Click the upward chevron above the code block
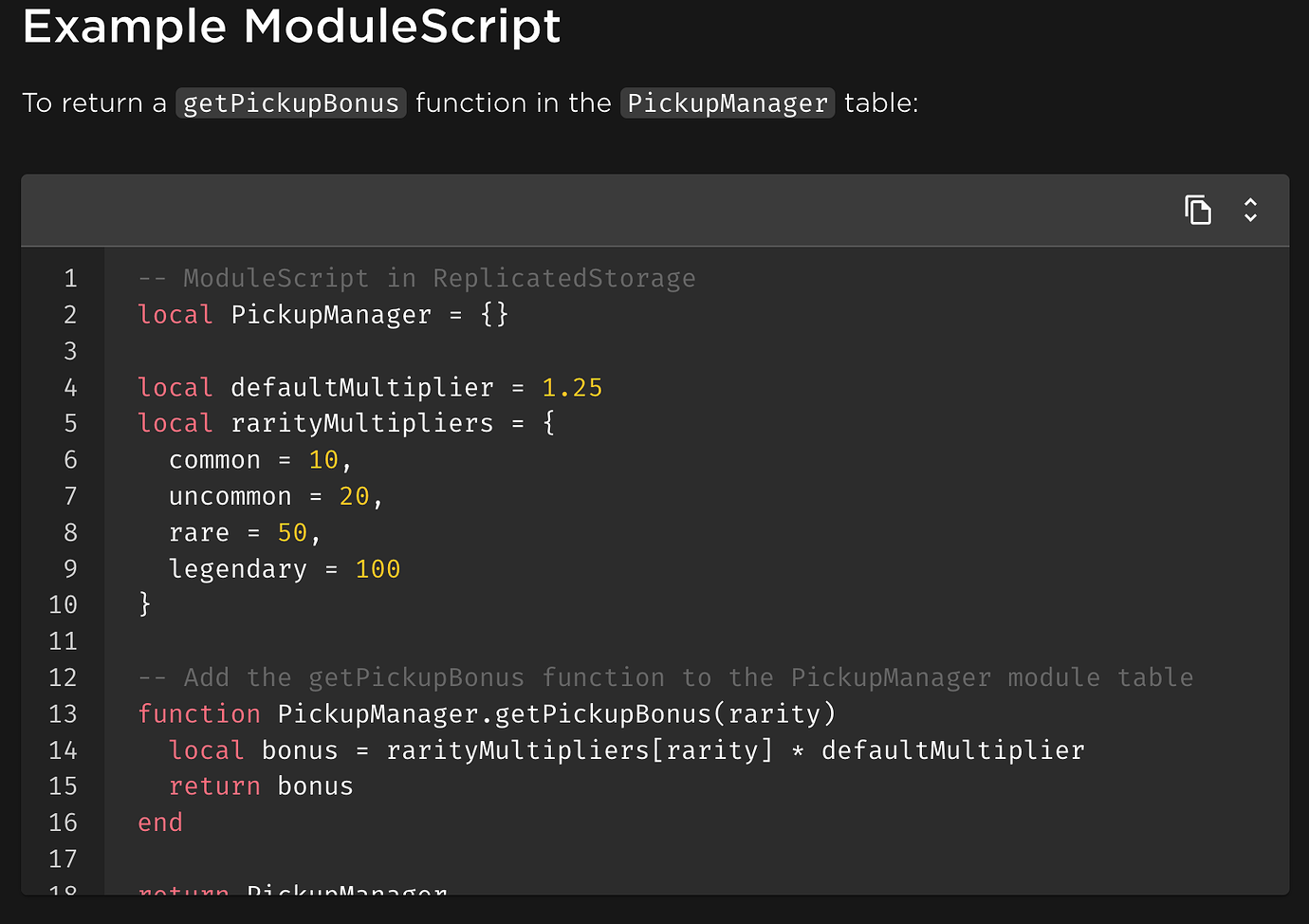 (x=1250, y=203)
